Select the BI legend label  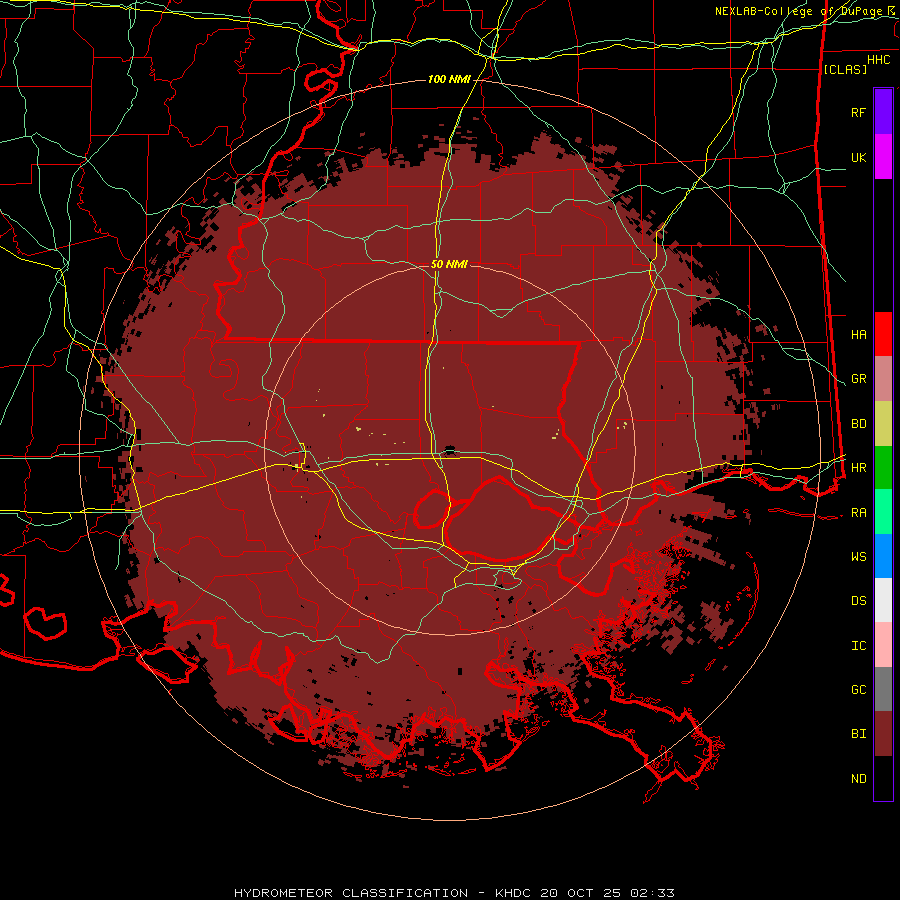click(858, 734)
